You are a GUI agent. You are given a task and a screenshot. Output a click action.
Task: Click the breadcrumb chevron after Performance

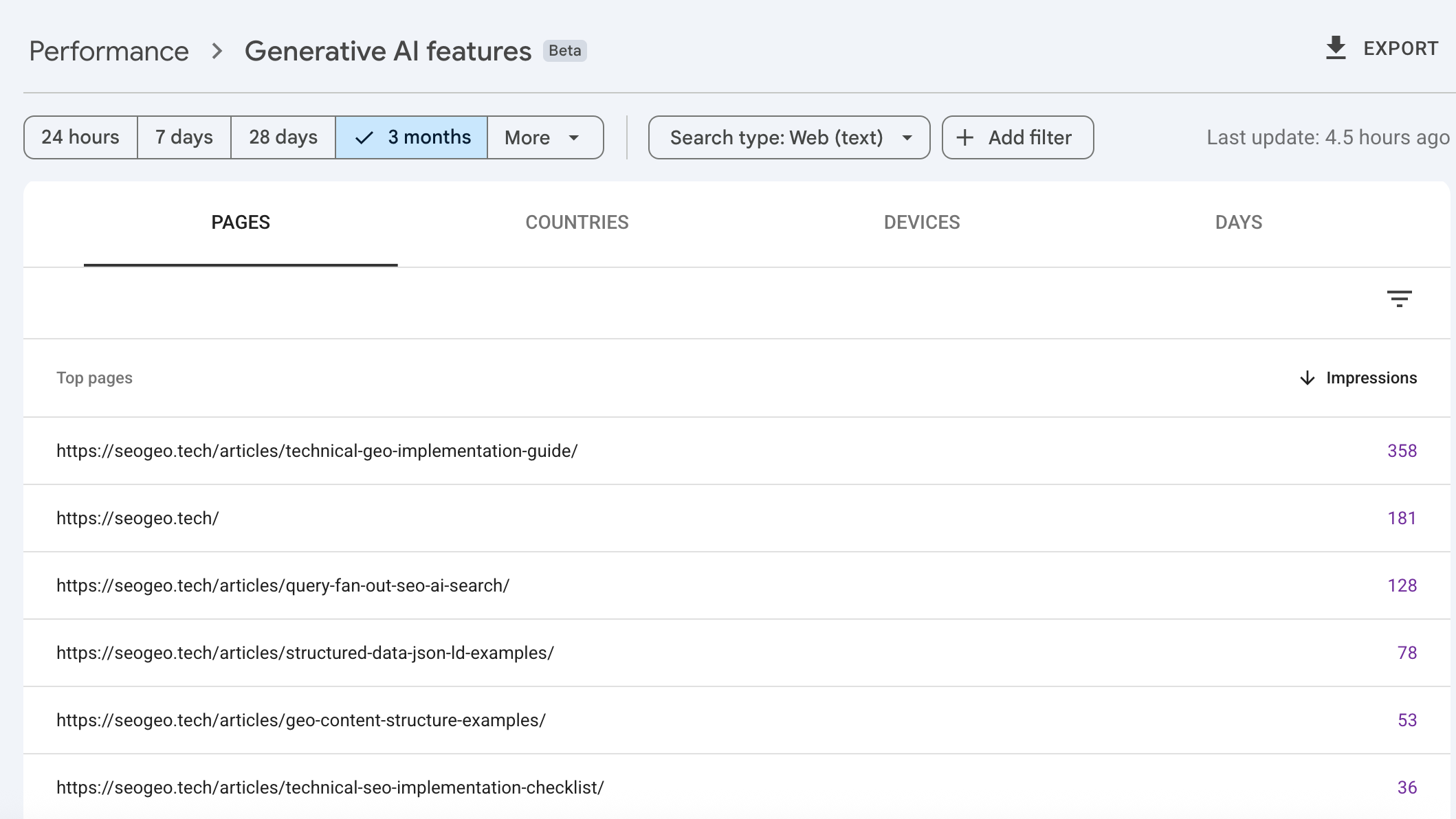click(x=217, y=51)
